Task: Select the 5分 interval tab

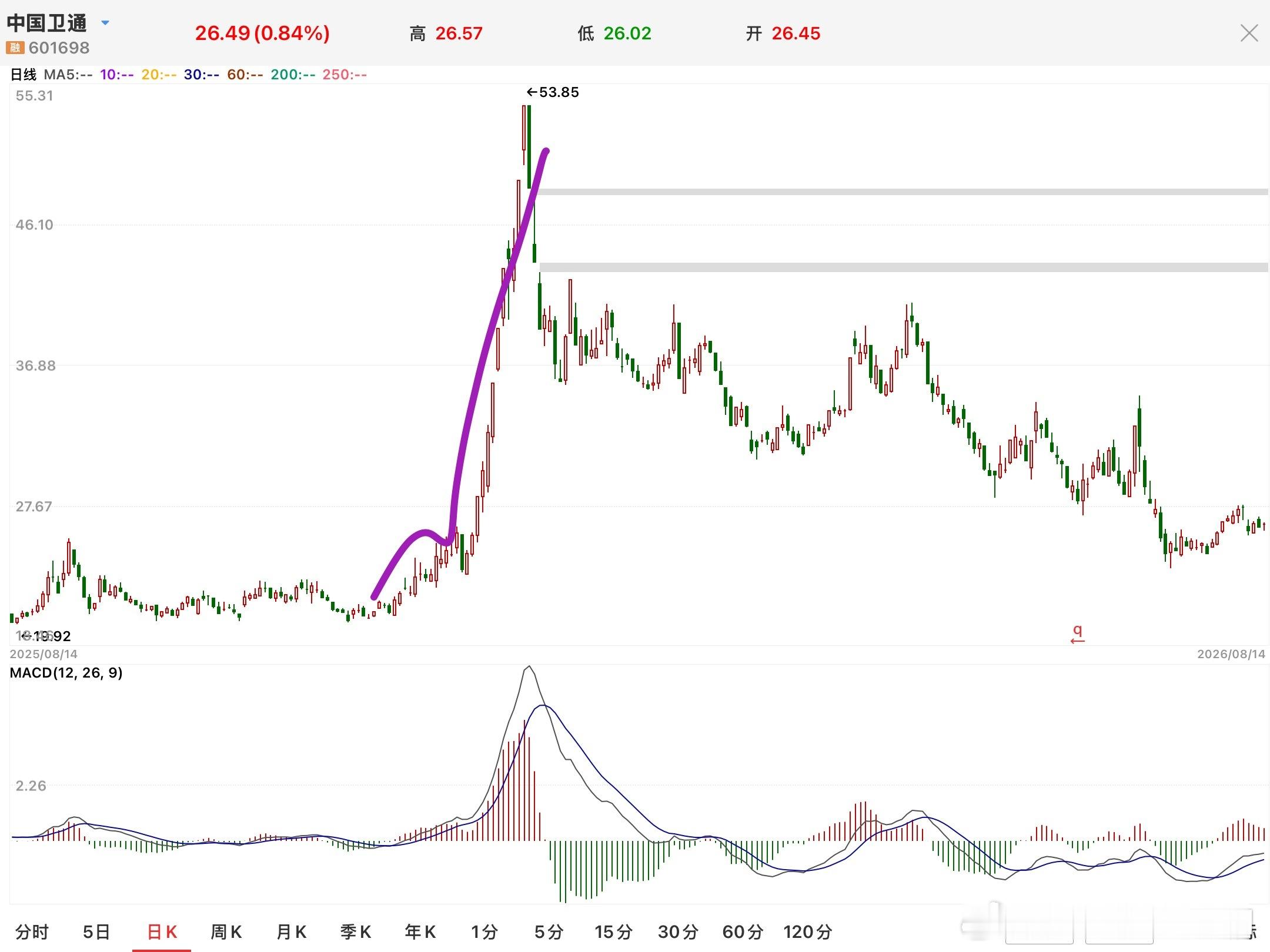Action: (x=549, y=931)
